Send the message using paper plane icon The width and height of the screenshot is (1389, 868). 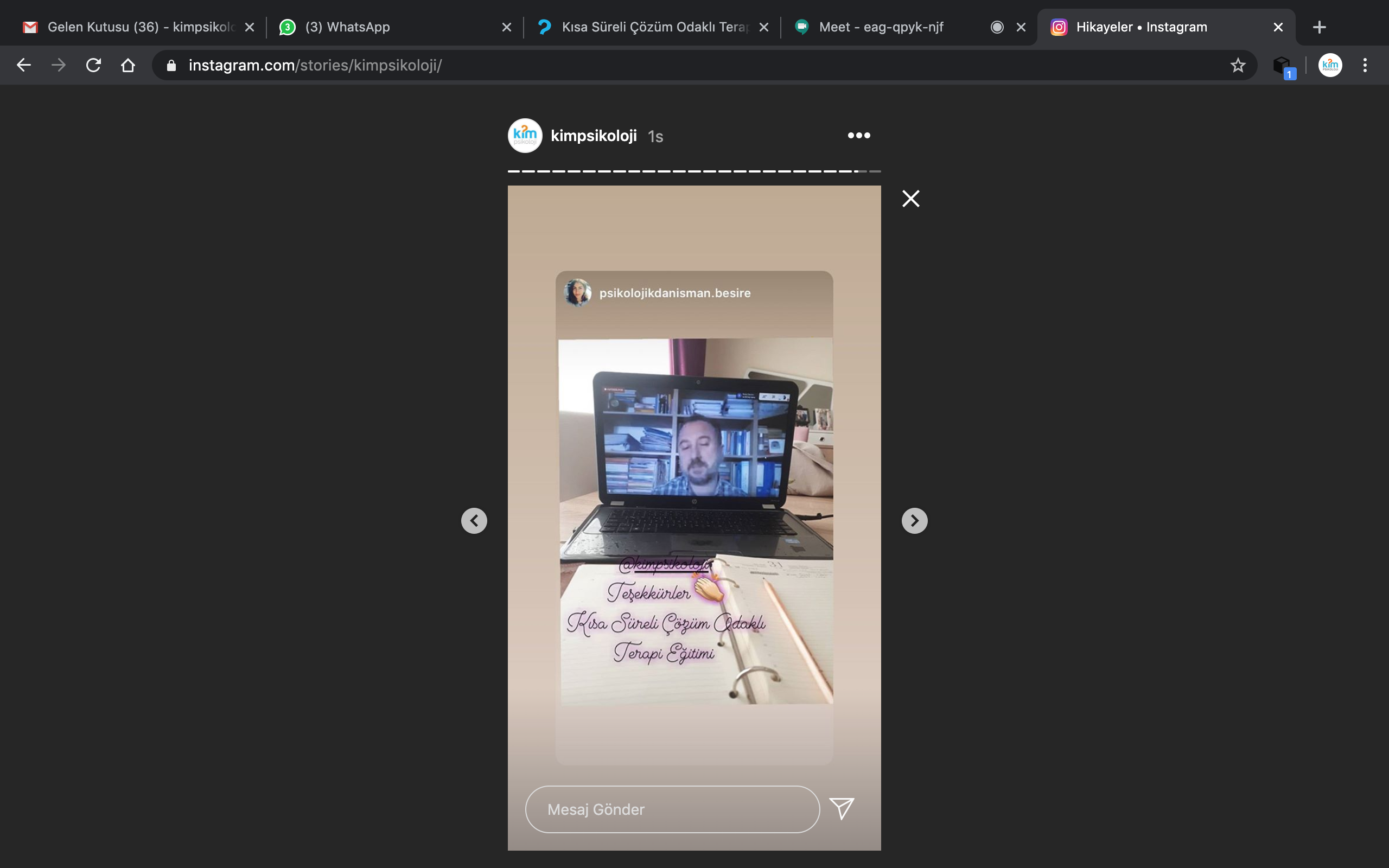[x=842, y=808]
